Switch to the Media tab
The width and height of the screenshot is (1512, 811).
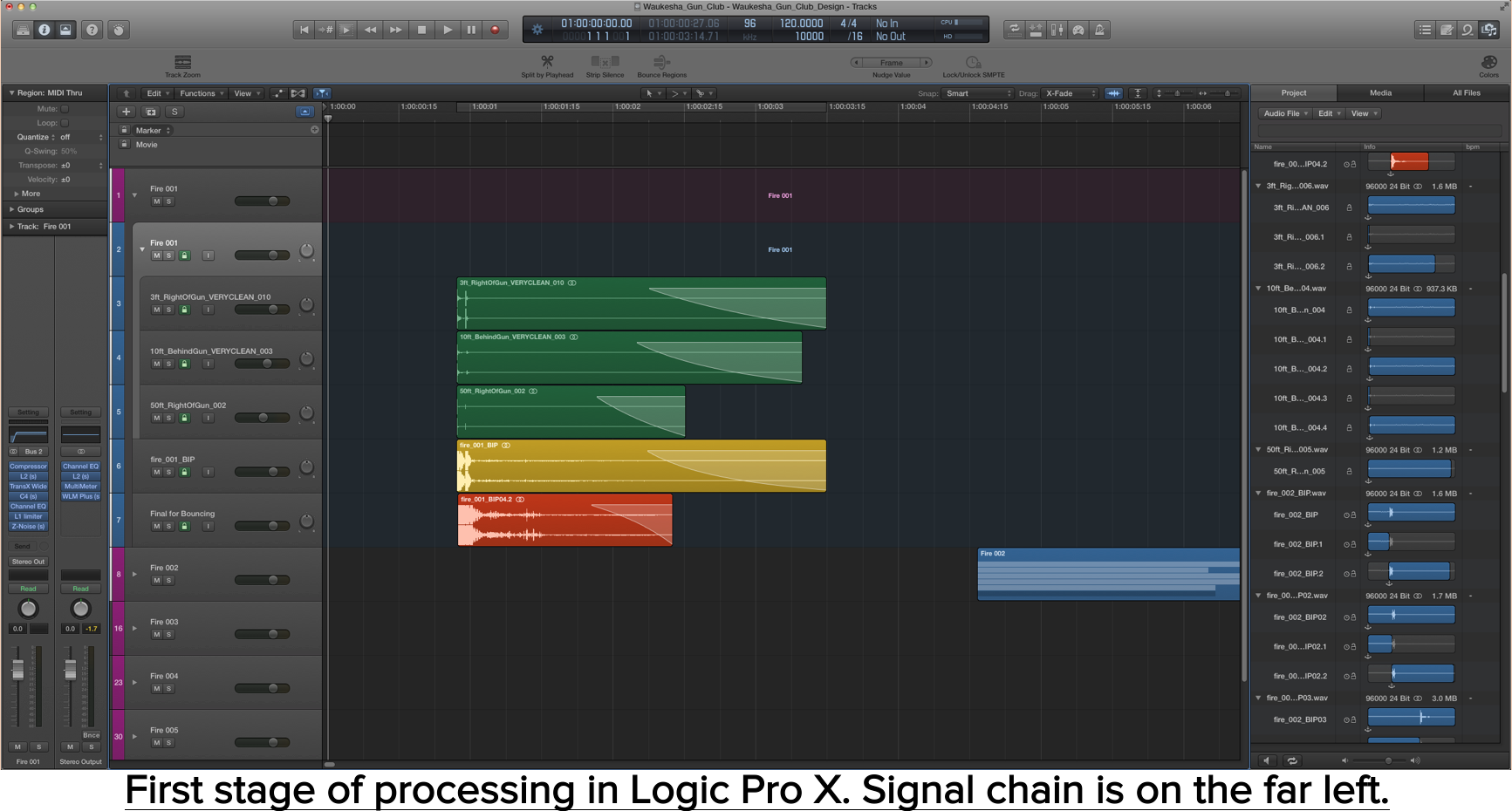(1381, 92)
